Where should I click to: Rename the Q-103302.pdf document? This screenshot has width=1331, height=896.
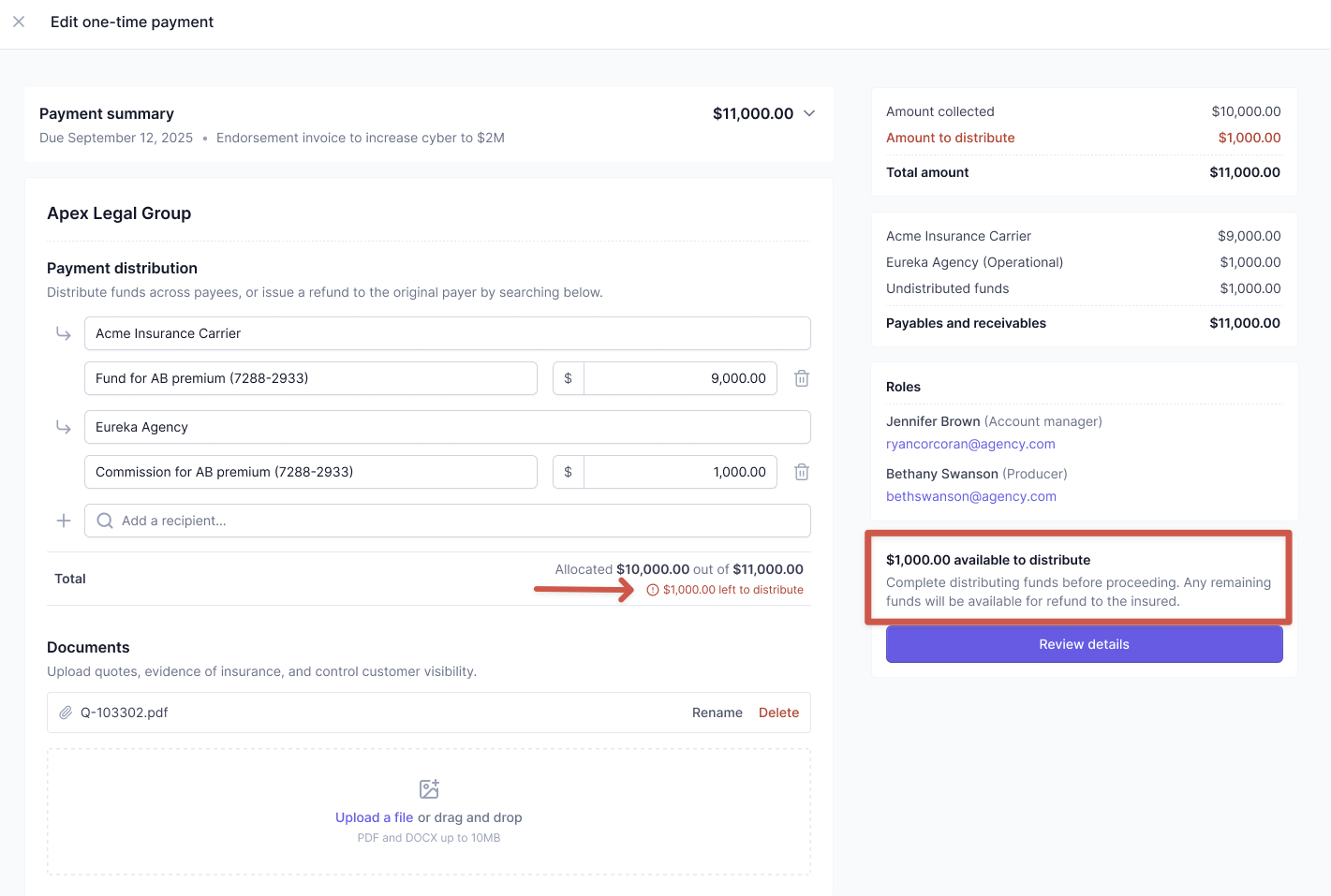click(717, 712)
